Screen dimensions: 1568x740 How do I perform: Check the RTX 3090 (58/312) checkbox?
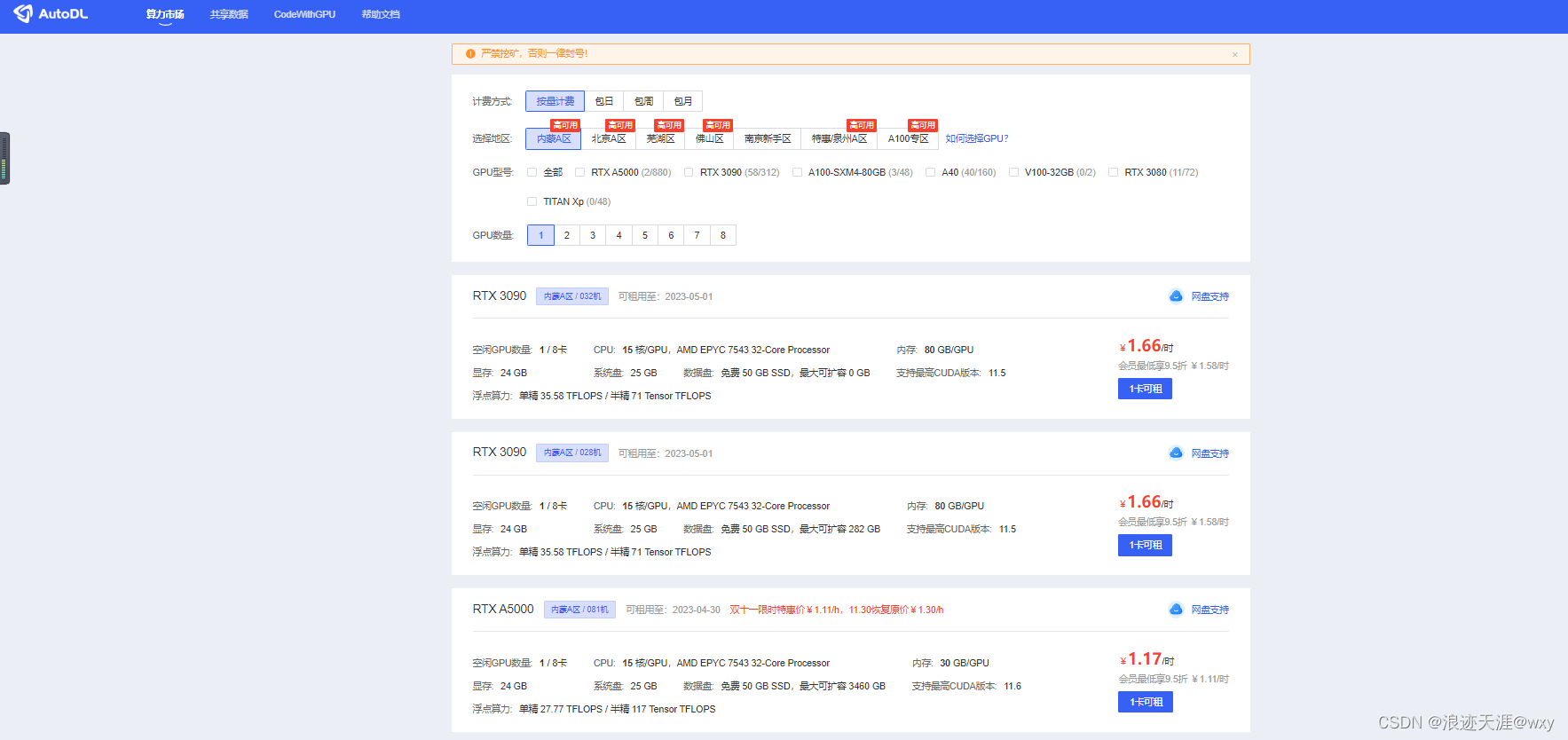[689, 172]
